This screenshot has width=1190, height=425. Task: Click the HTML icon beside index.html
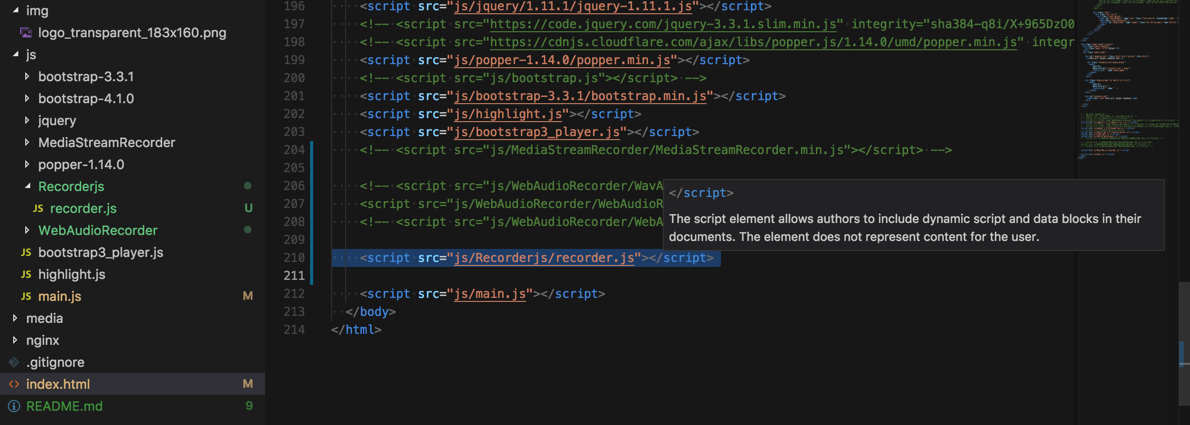tap(14, 384)
